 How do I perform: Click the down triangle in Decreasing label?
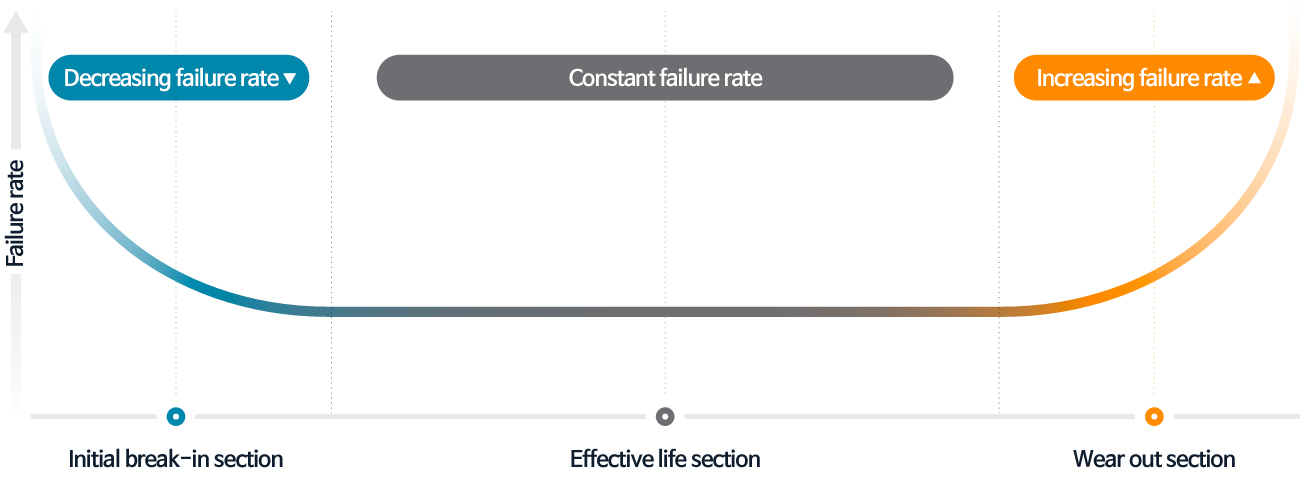pyautogui.click(x=290, y=78)
